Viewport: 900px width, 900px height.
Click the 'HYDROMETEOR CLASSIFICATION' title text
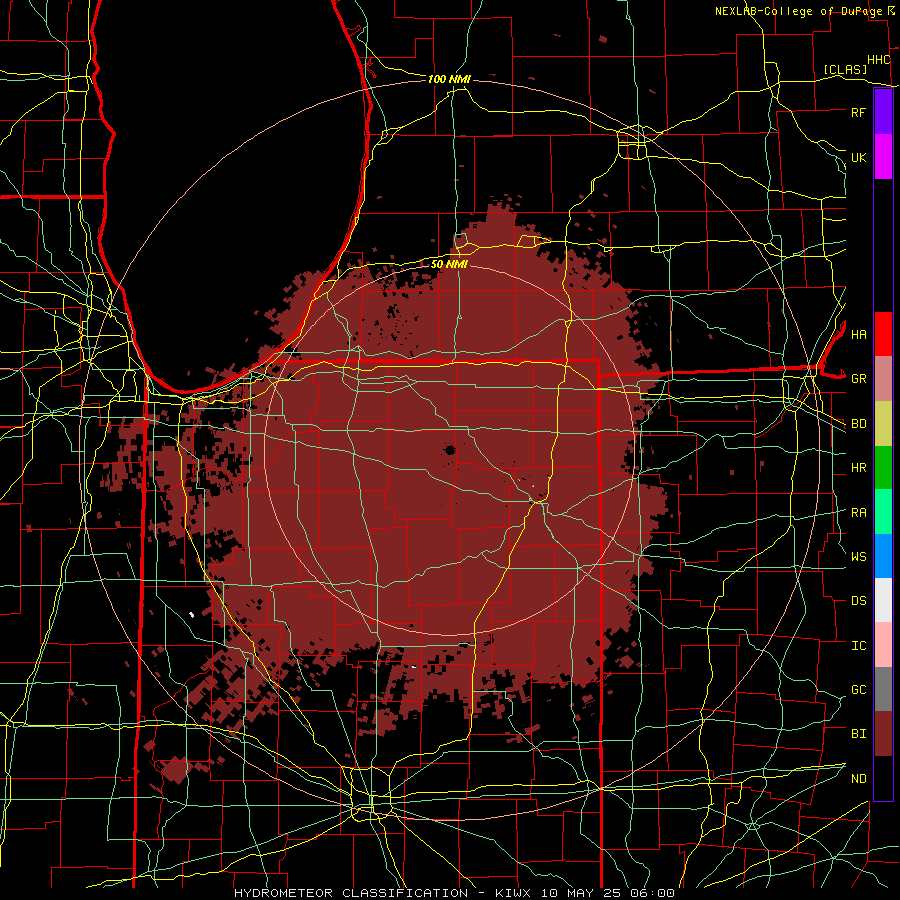pos(351,893)
